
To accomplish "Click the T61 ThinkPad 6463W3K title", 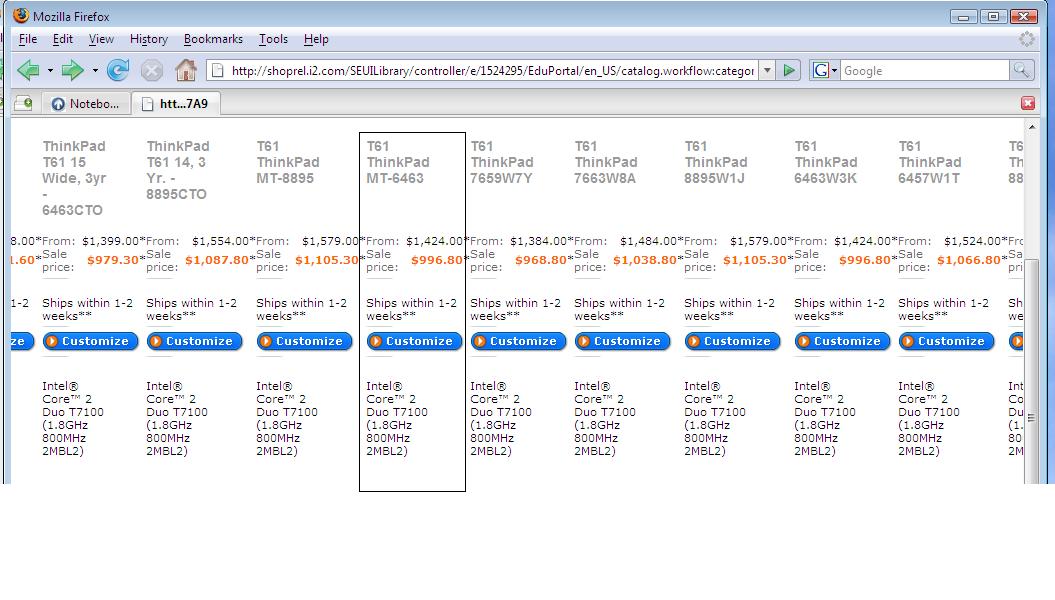I will [x=826, y=162].
